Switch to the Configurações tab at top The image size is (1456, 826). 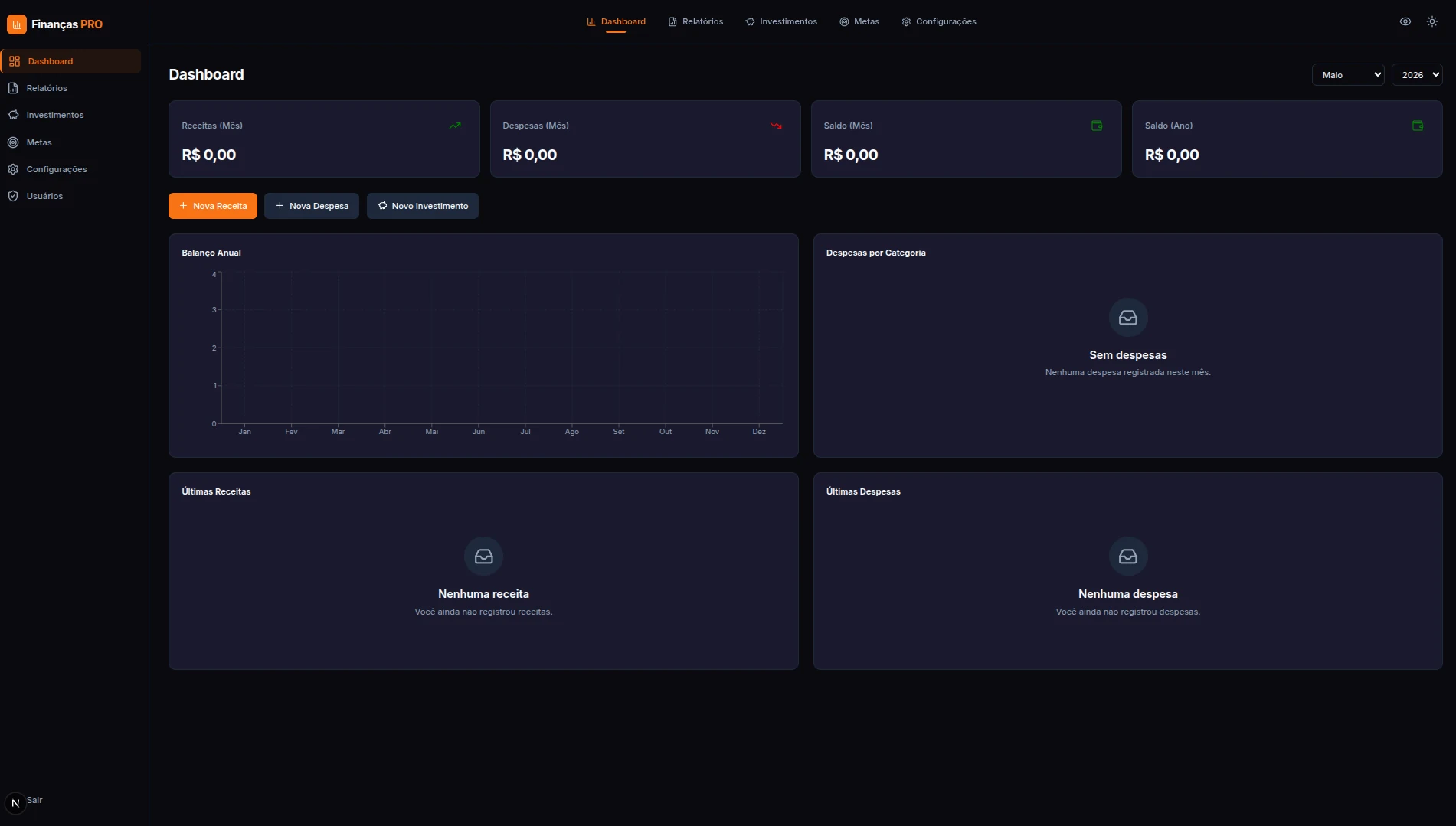point(939,21)
